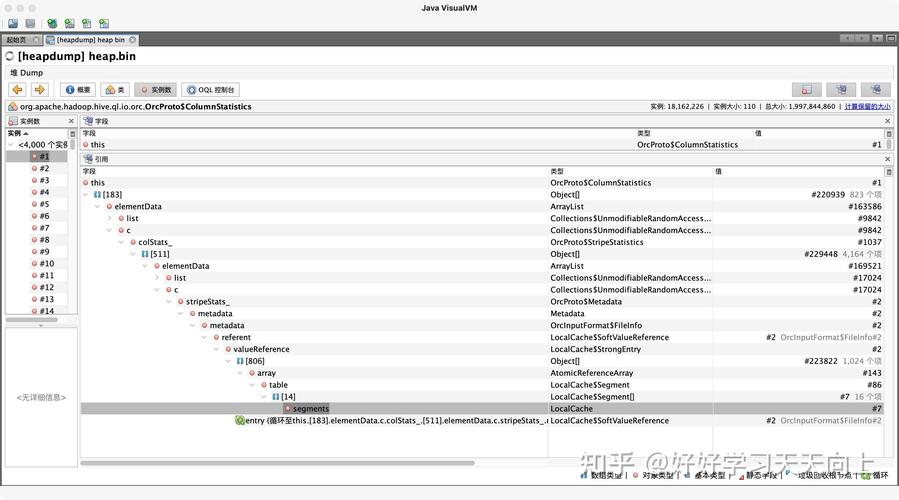The height and width of the screenshot is (500, 899).
Task: Switch to the 起始页 tab
Action: pyautogui.click(x=17, y=40)
